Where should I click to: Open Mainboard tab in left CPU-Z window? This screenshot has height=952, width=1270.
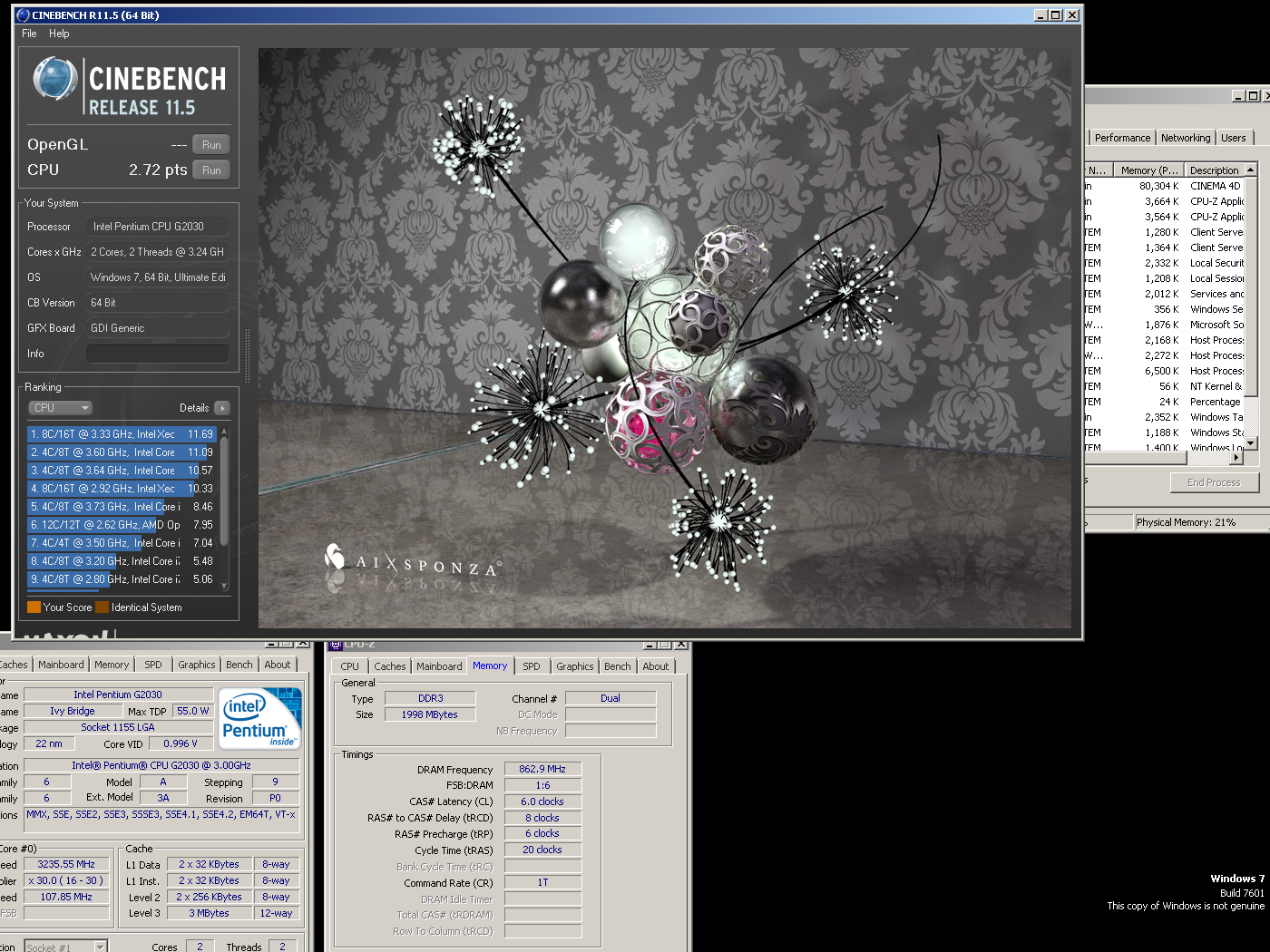tap(61, 665)
